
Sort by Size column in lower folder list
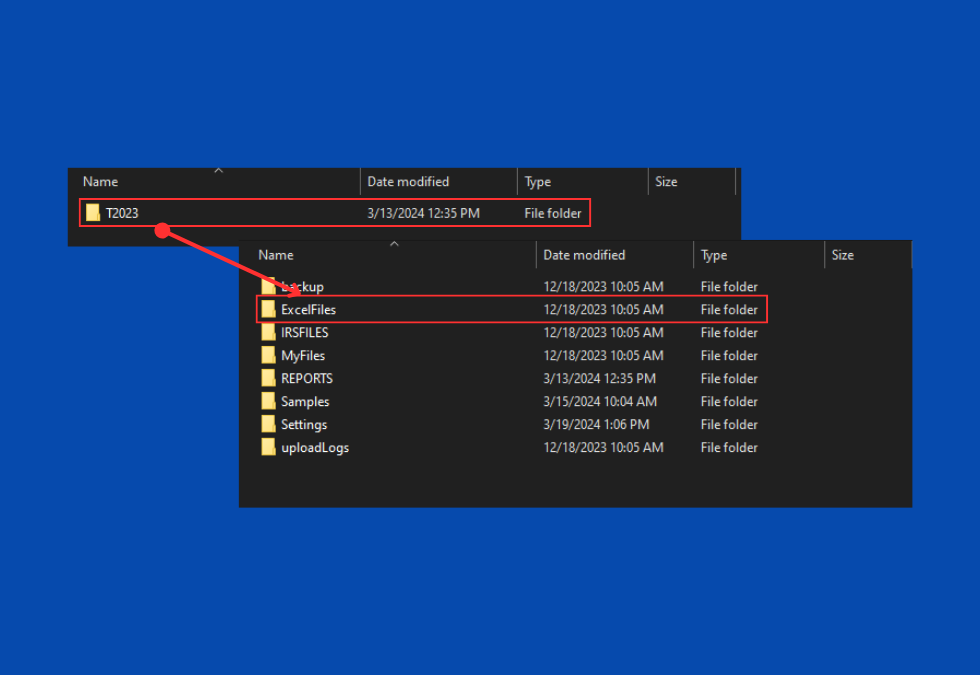click(843, 256)
